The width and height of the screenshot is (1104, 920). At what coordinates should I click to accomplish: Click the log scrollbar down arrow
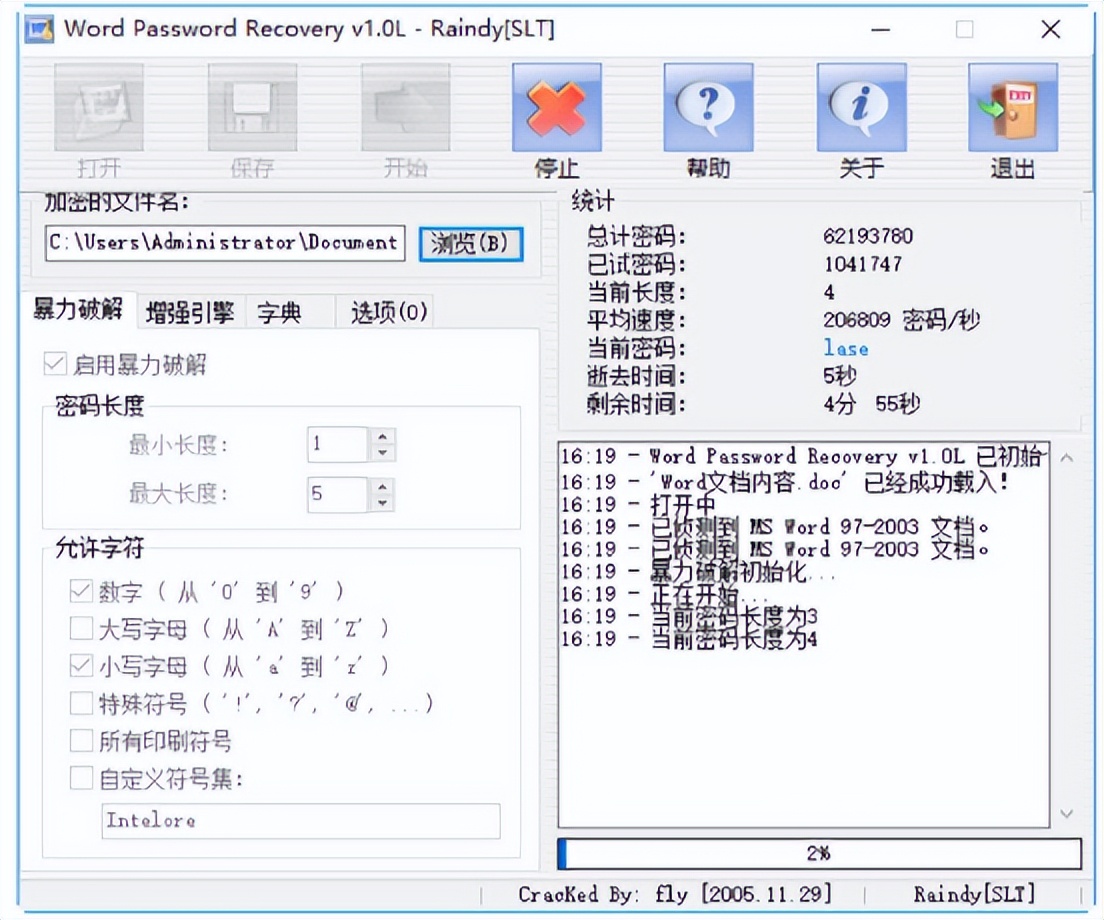pos(1067,814)
